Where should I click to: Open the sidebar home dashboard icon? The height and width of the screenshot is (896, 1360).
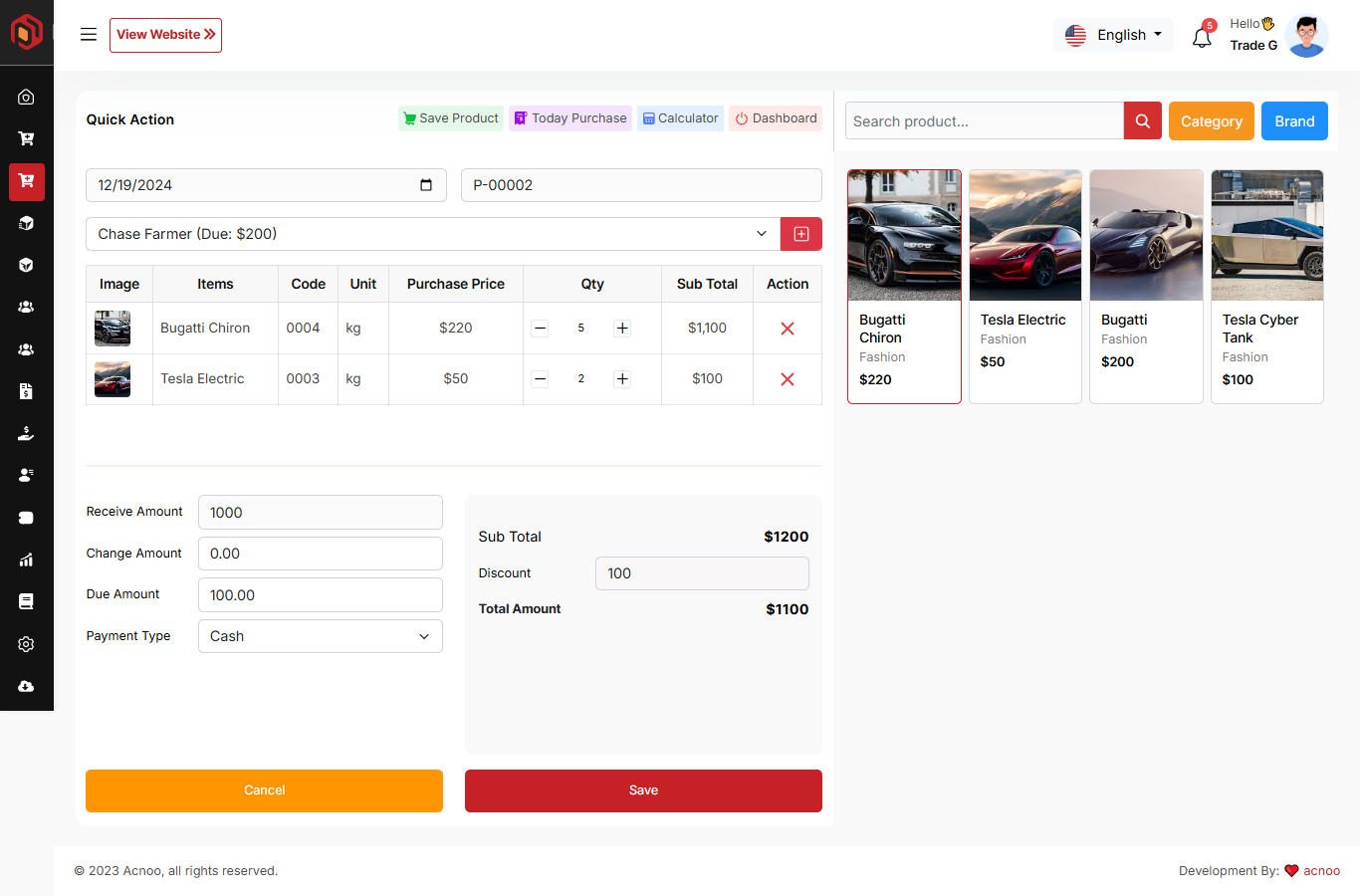point(26,97)
